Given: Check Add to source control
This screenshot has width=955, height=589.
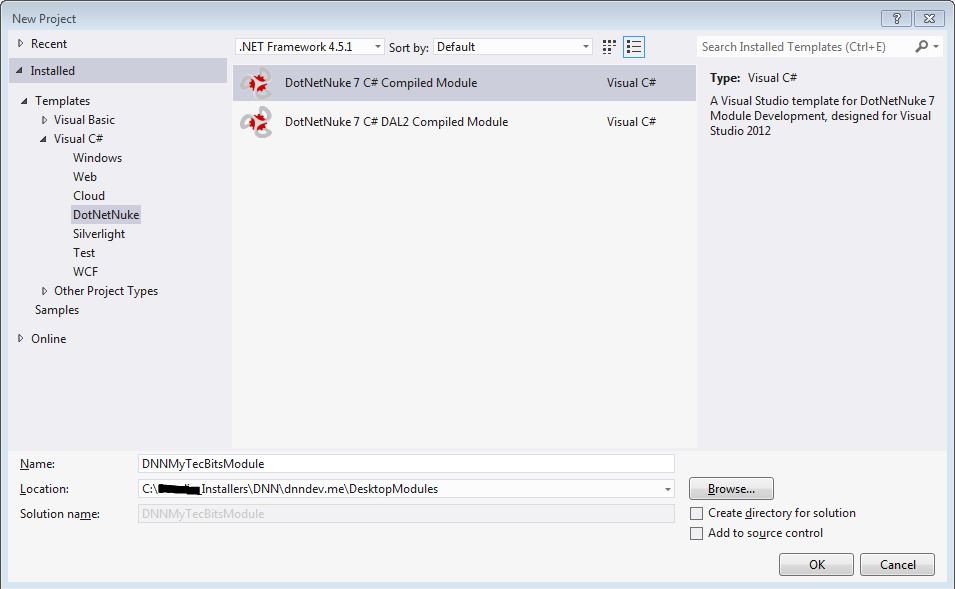Looking at the screenshot, I should tap(696, 534).
